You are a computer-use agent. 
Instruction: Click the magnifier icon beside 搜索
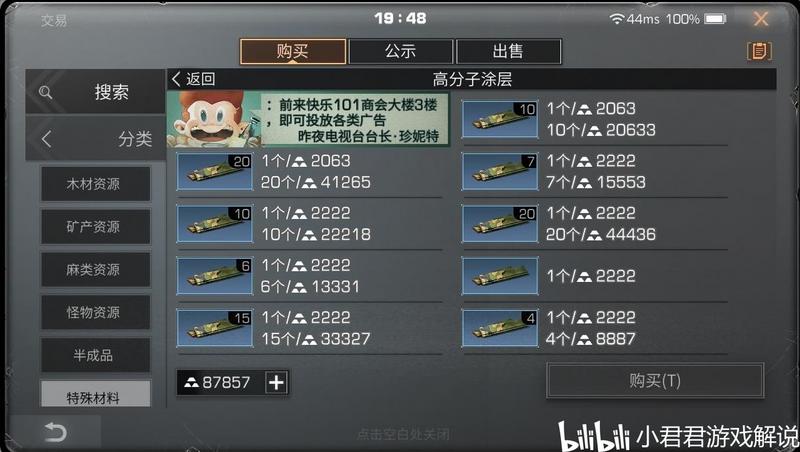(x=45, y=92)
